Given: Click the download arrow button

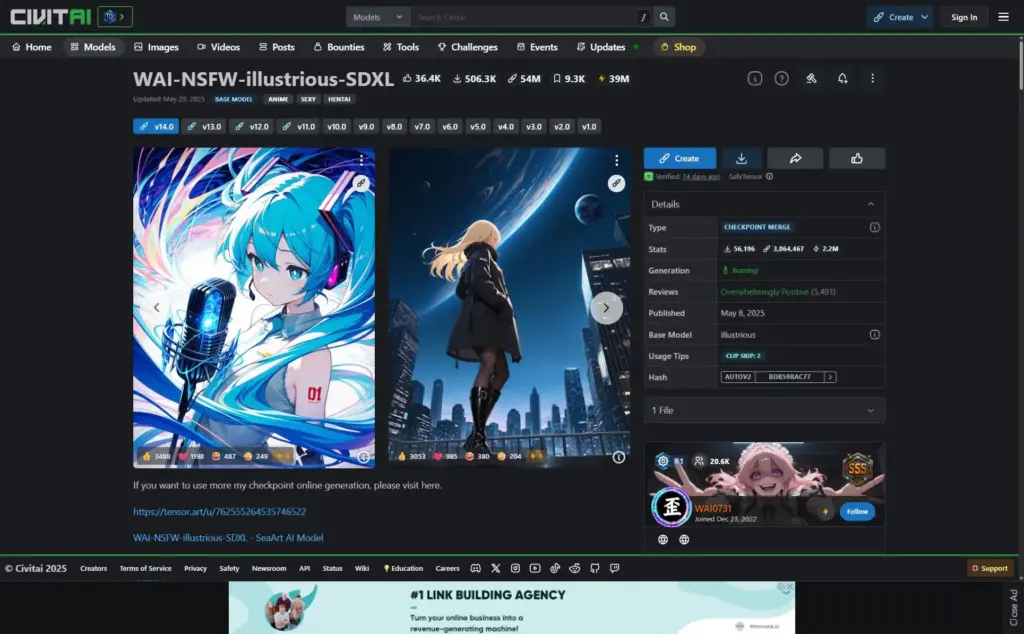Looking at the screenshot, I should tap(741, 158).
